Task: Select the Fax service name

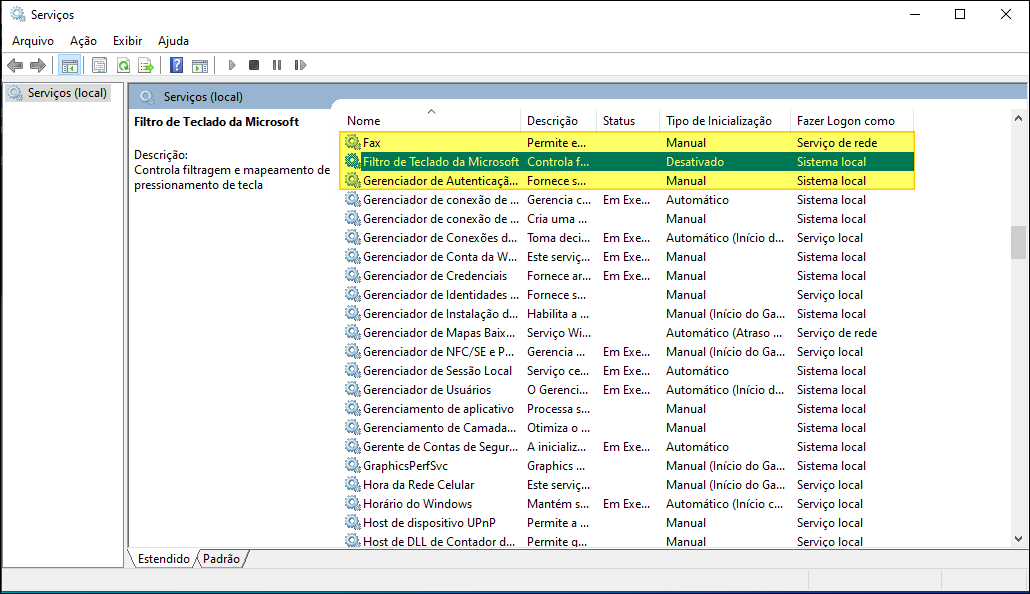Action: pos(372,143)
